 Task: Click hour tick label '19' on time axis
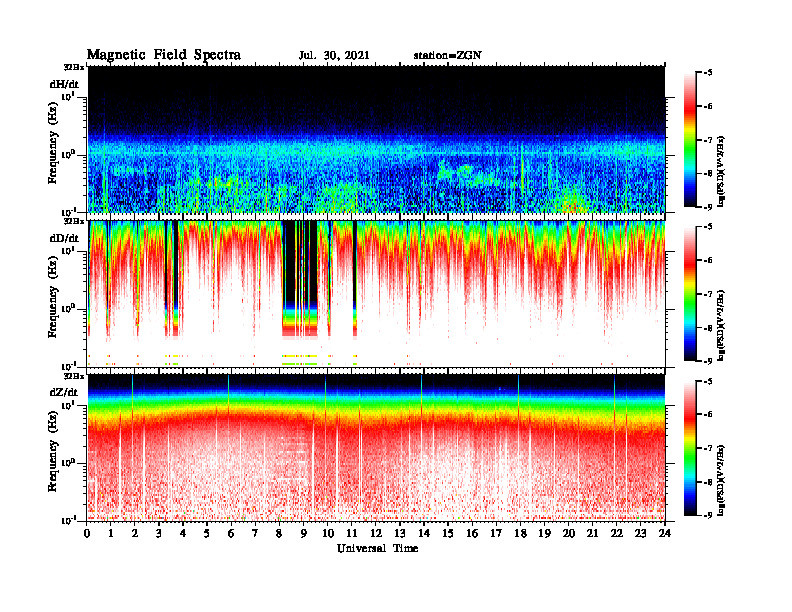(x=544, y=533)
